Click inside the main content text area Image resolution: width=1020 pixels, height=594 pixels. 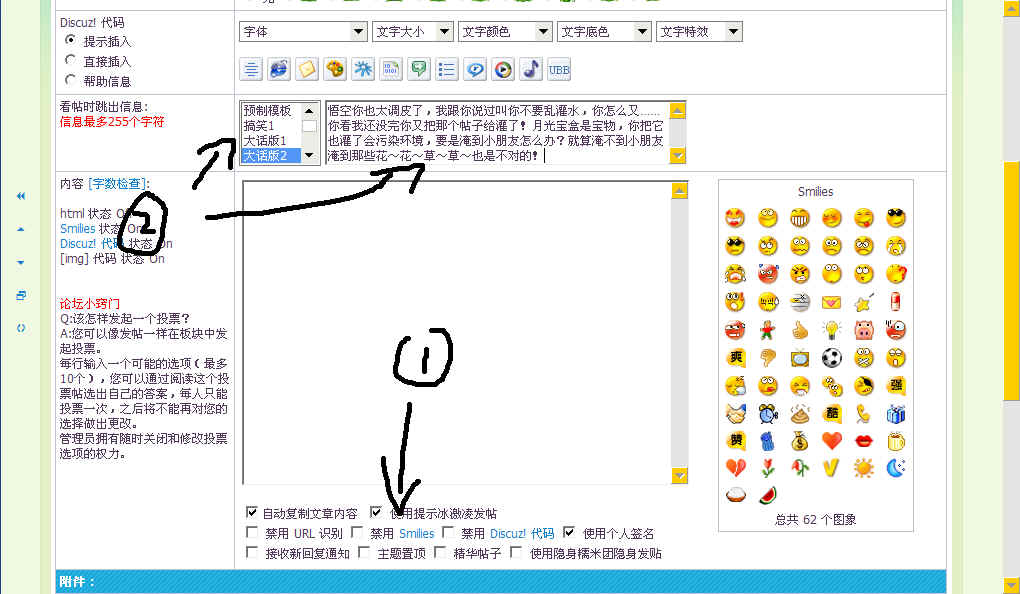tap(457, 332)
